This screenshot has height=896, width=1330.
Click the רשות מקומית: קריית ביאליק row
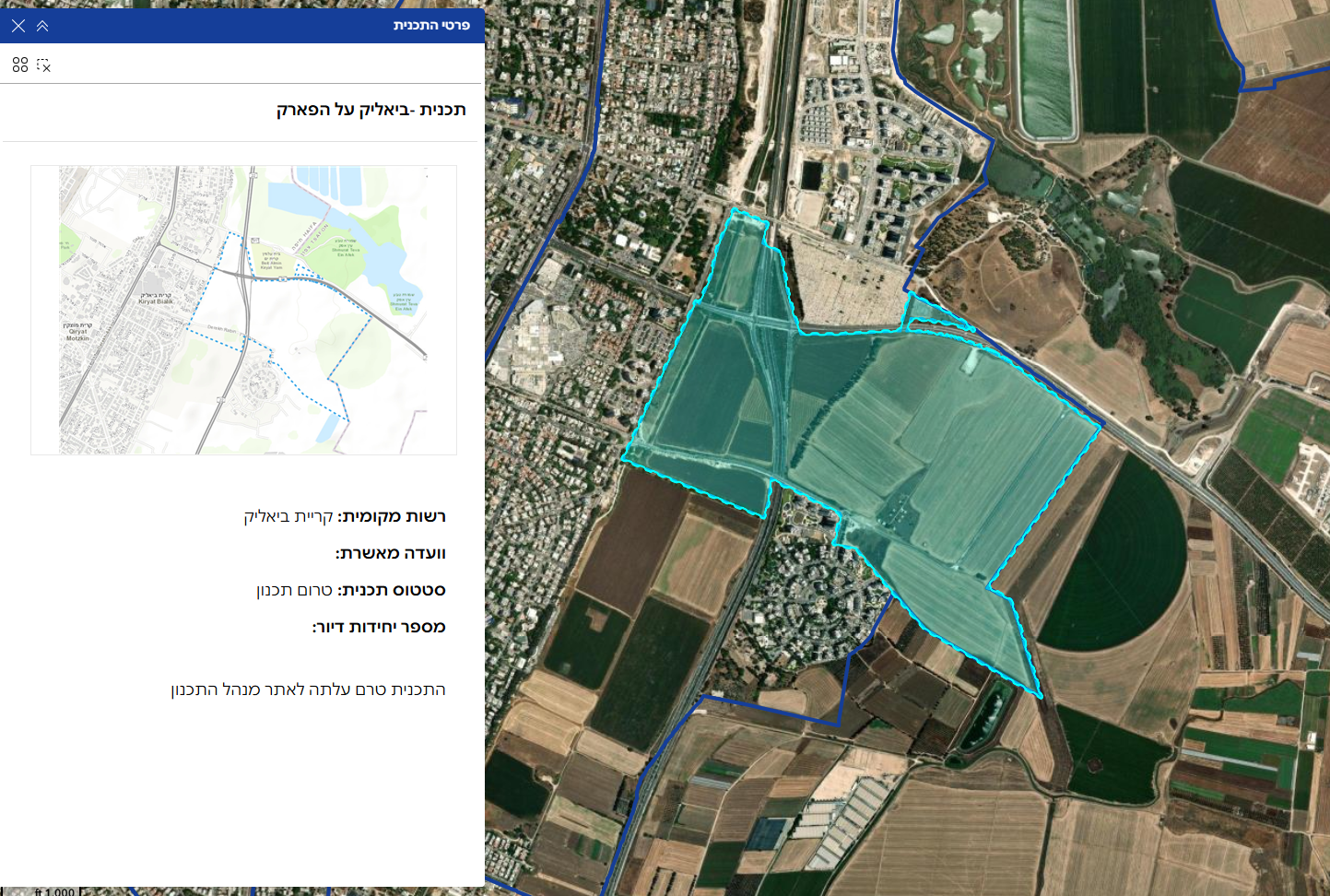345,516
